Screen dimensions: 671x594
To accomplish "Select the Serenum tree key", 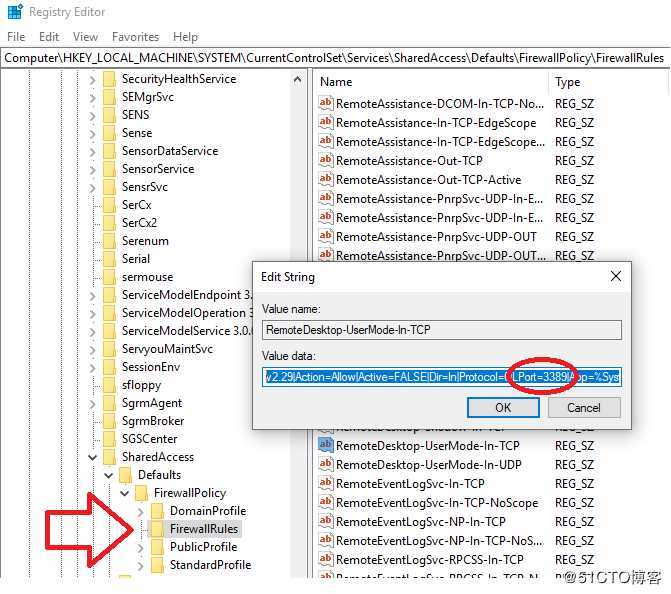I will click(x=145, y=241).
